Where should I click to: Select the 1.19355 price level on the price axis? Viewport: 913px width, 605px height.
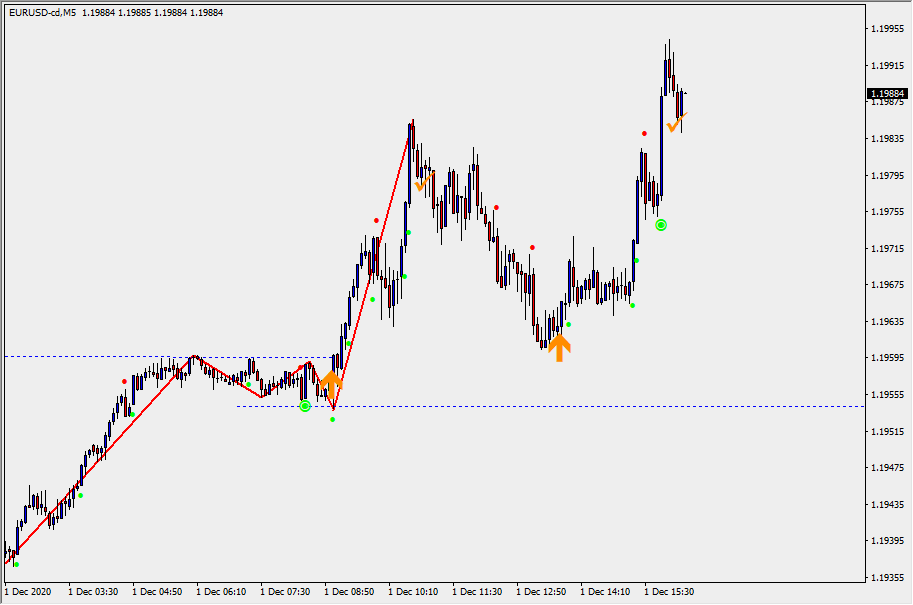[888, 577]
